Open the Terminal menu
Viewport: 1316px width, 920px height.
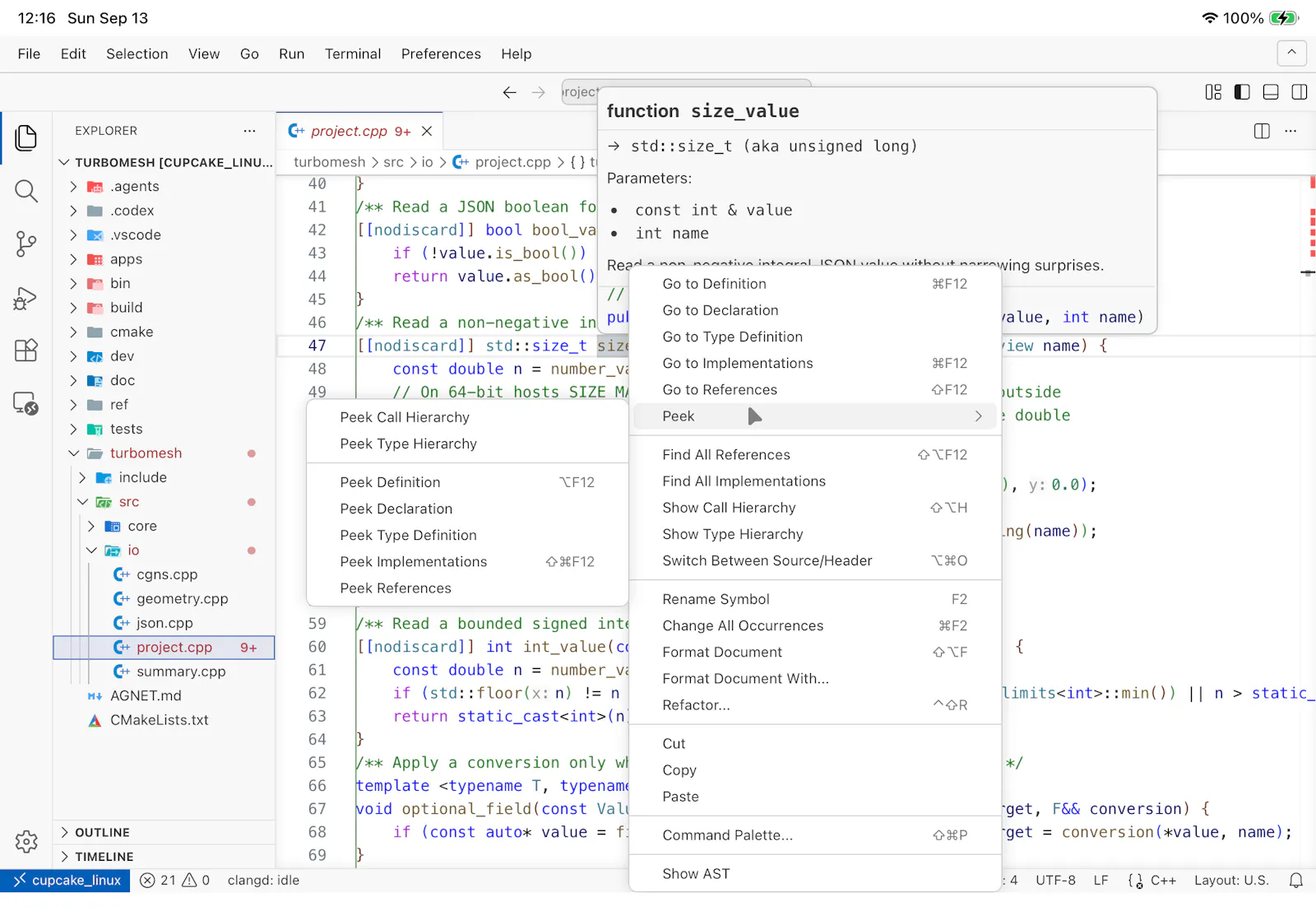point(353,54)
